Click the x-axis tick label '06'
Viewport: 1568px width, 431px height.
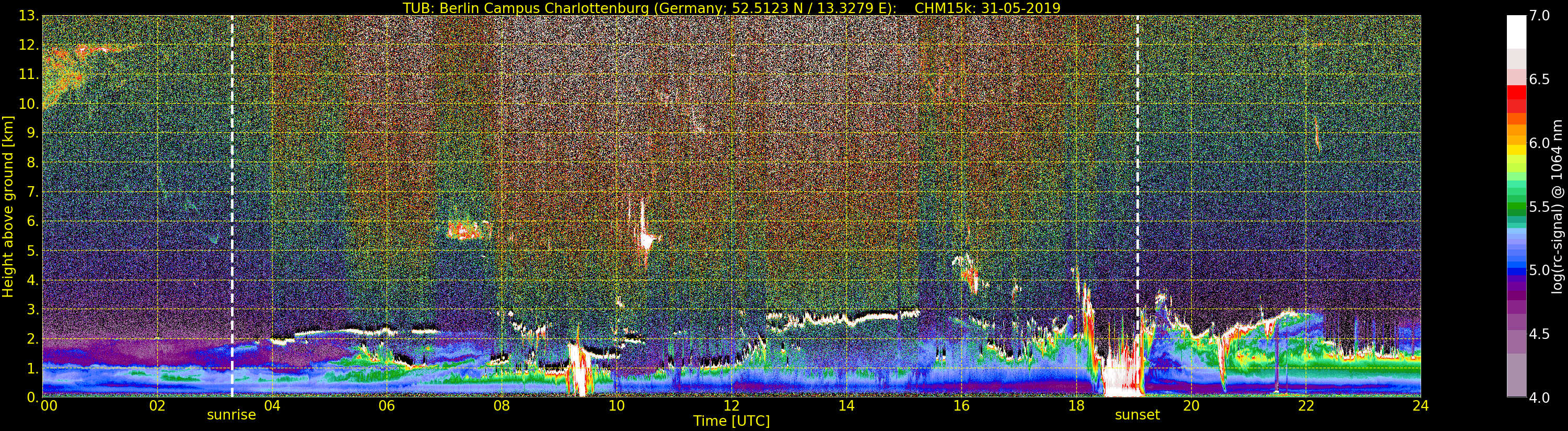387,405
